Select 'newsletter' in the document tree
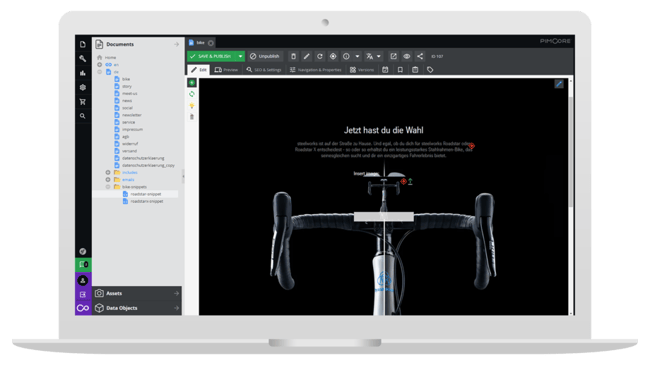 pos(132,115)
